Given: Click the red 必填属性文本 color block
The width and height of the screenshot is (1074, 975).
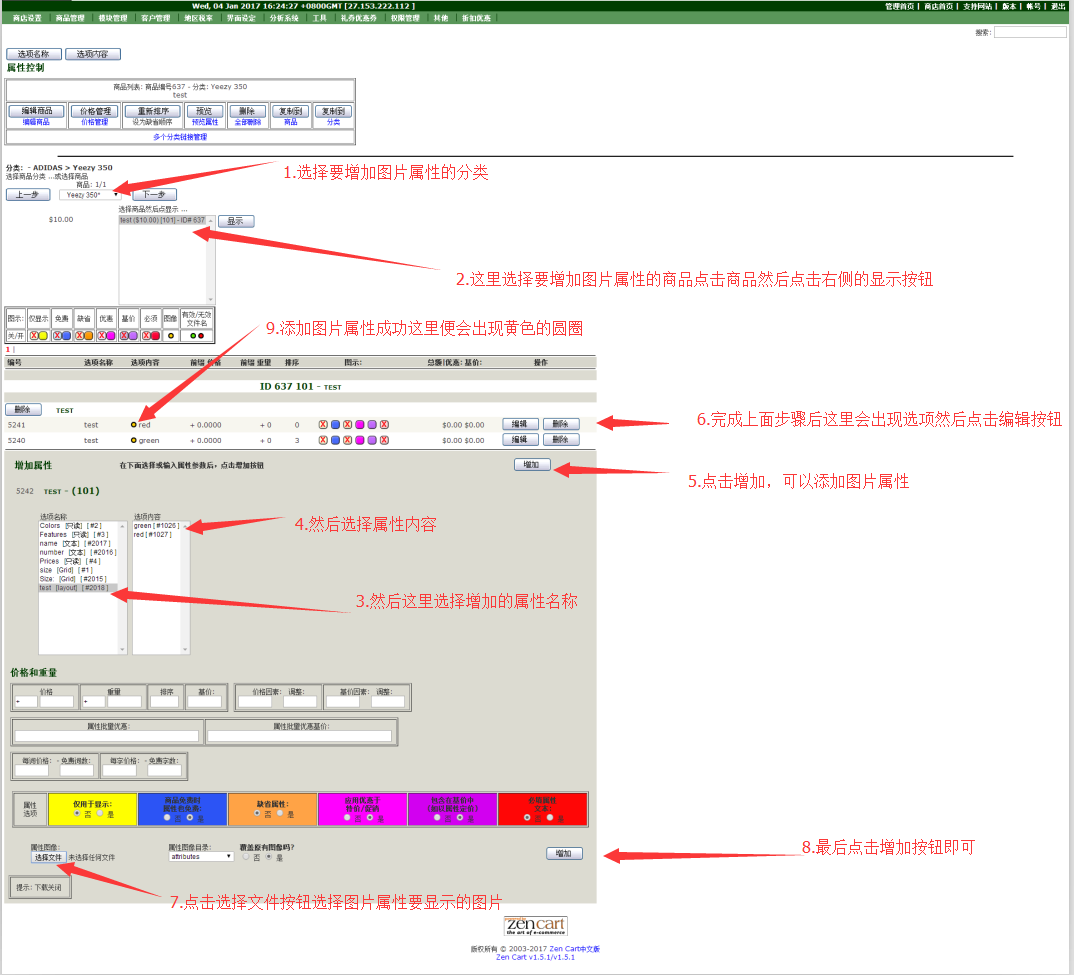Looking at the screenshot, I should (542, 808).
